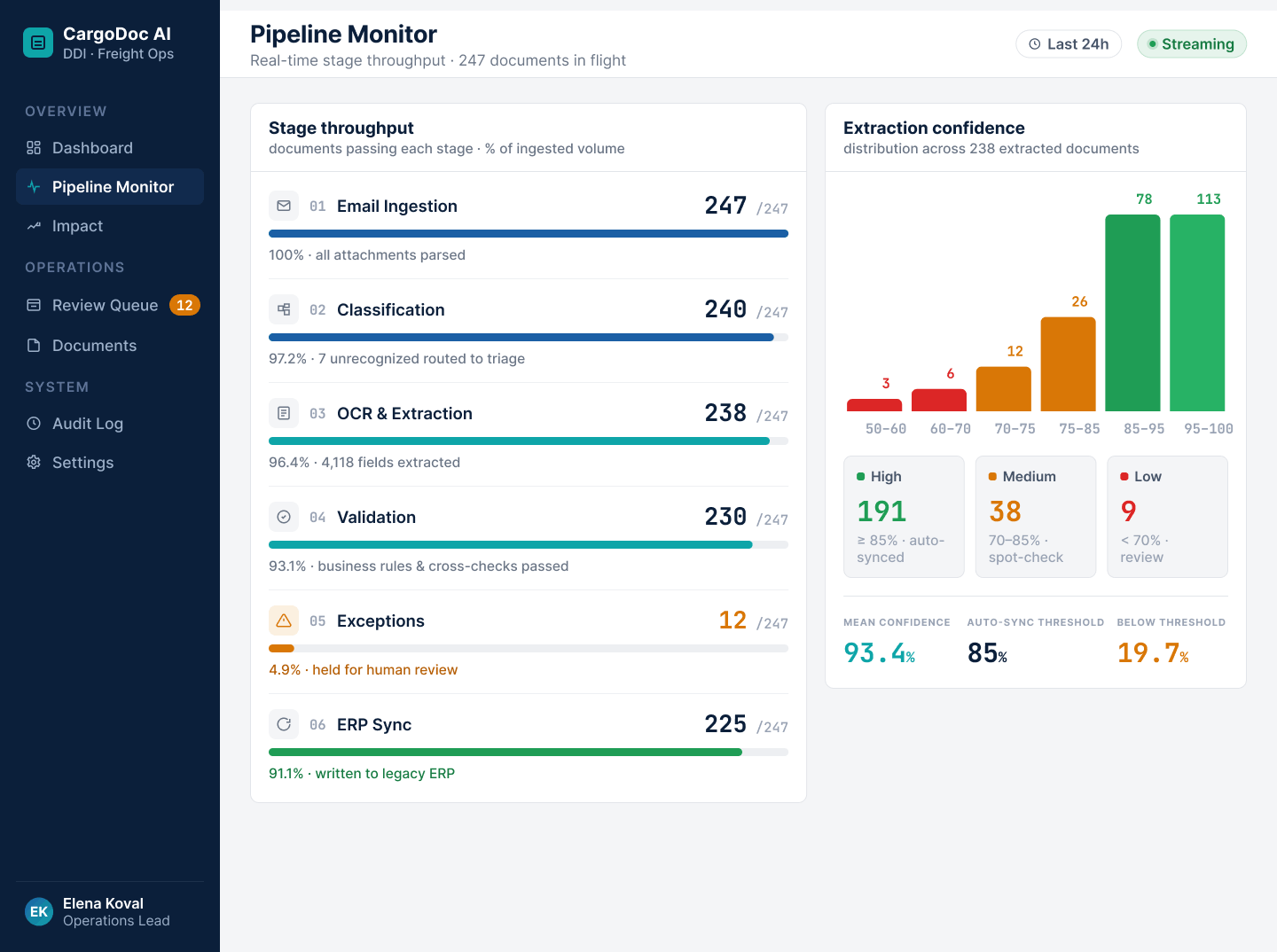Image resolution: width=1277 pixels, height=952 pixels.
Task: Click the ERP Sync refresh icon
Action: (284, 724)
